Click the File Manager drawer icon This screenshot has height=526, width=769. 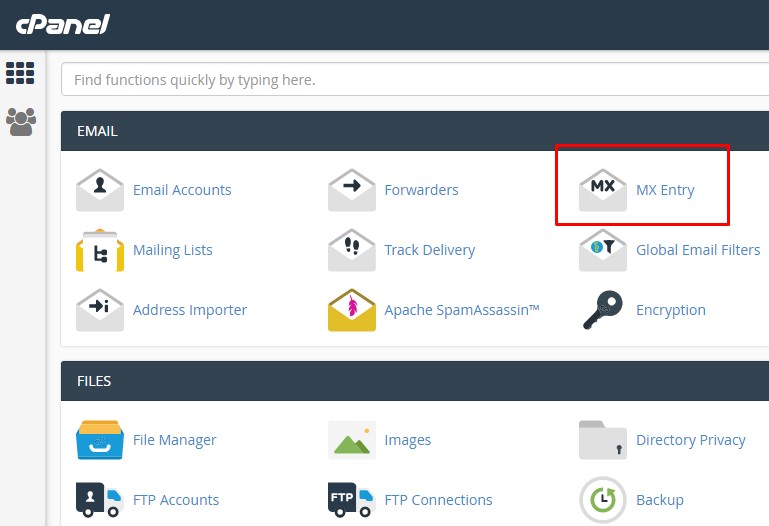point(100,440)
